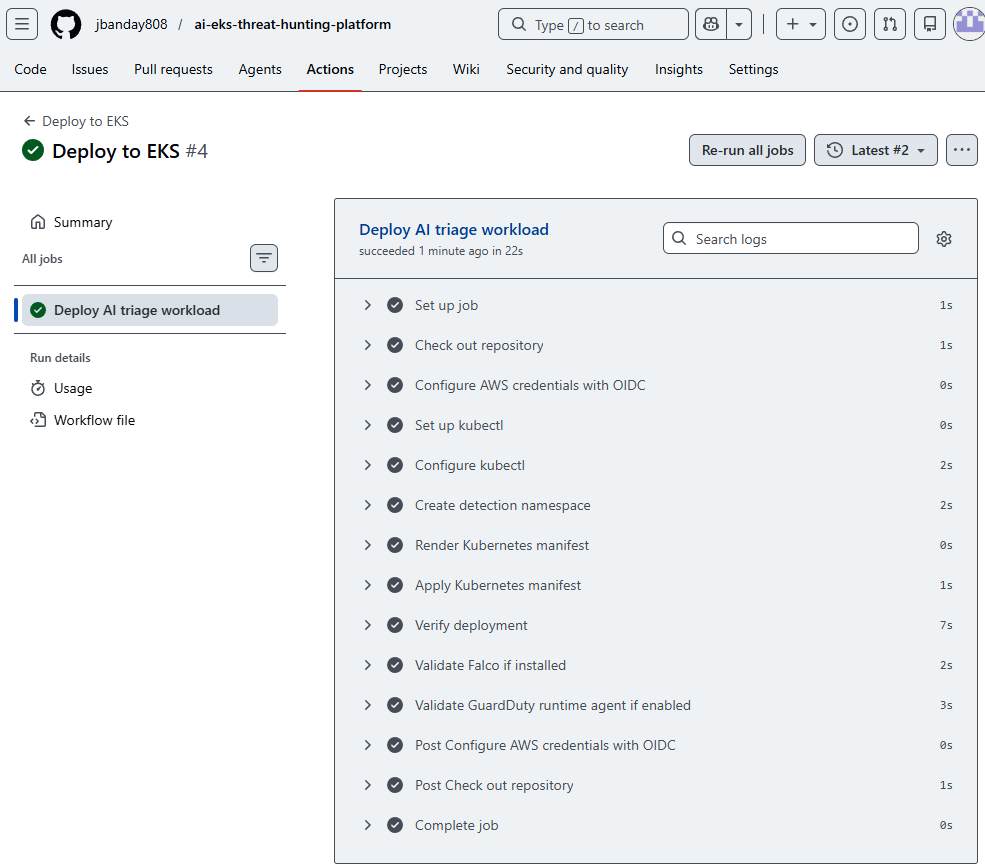Expand Post Check out repository step

click(656, 785)
